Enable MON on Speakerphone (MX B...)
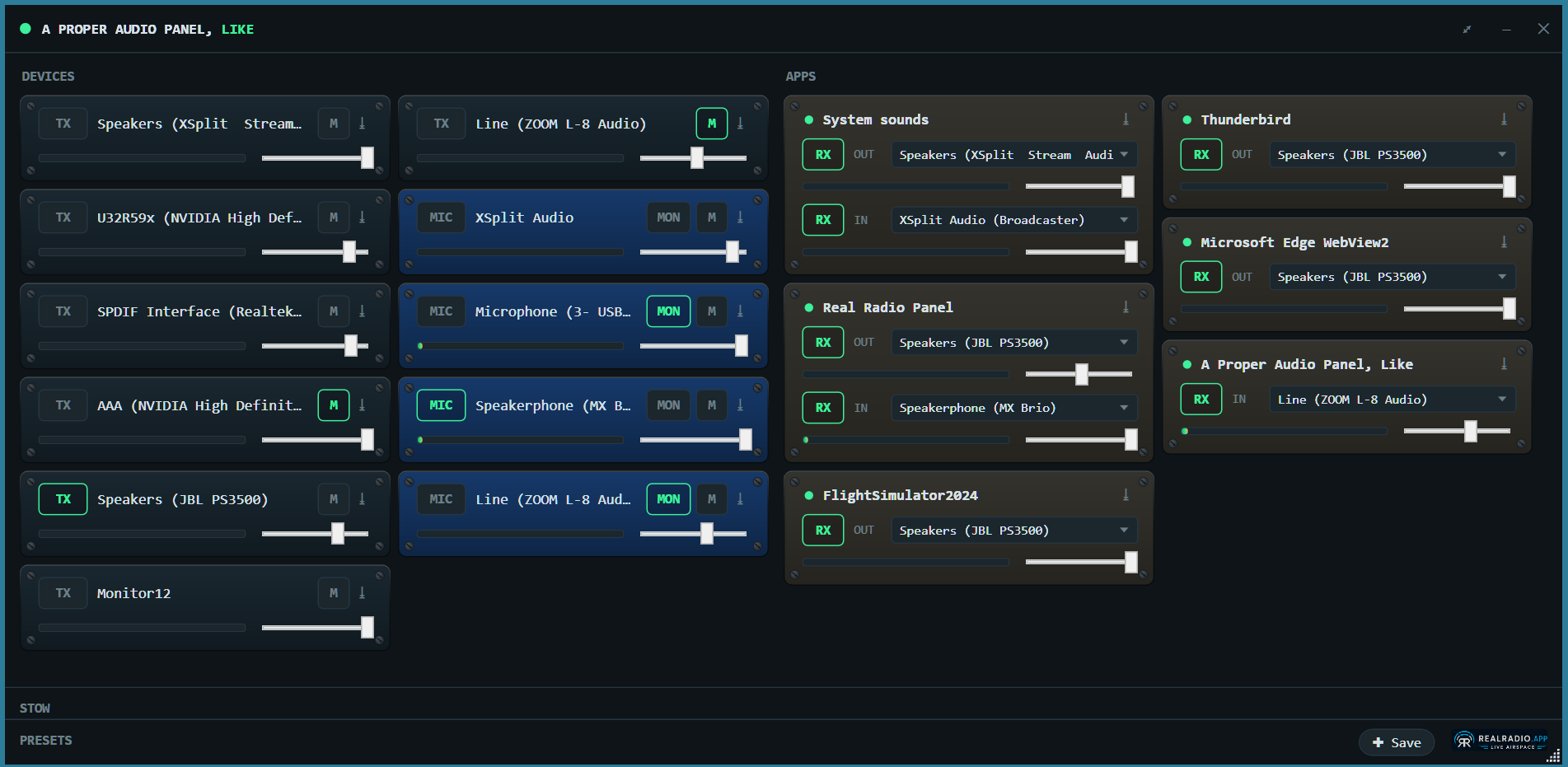 [x=668, y=405]
